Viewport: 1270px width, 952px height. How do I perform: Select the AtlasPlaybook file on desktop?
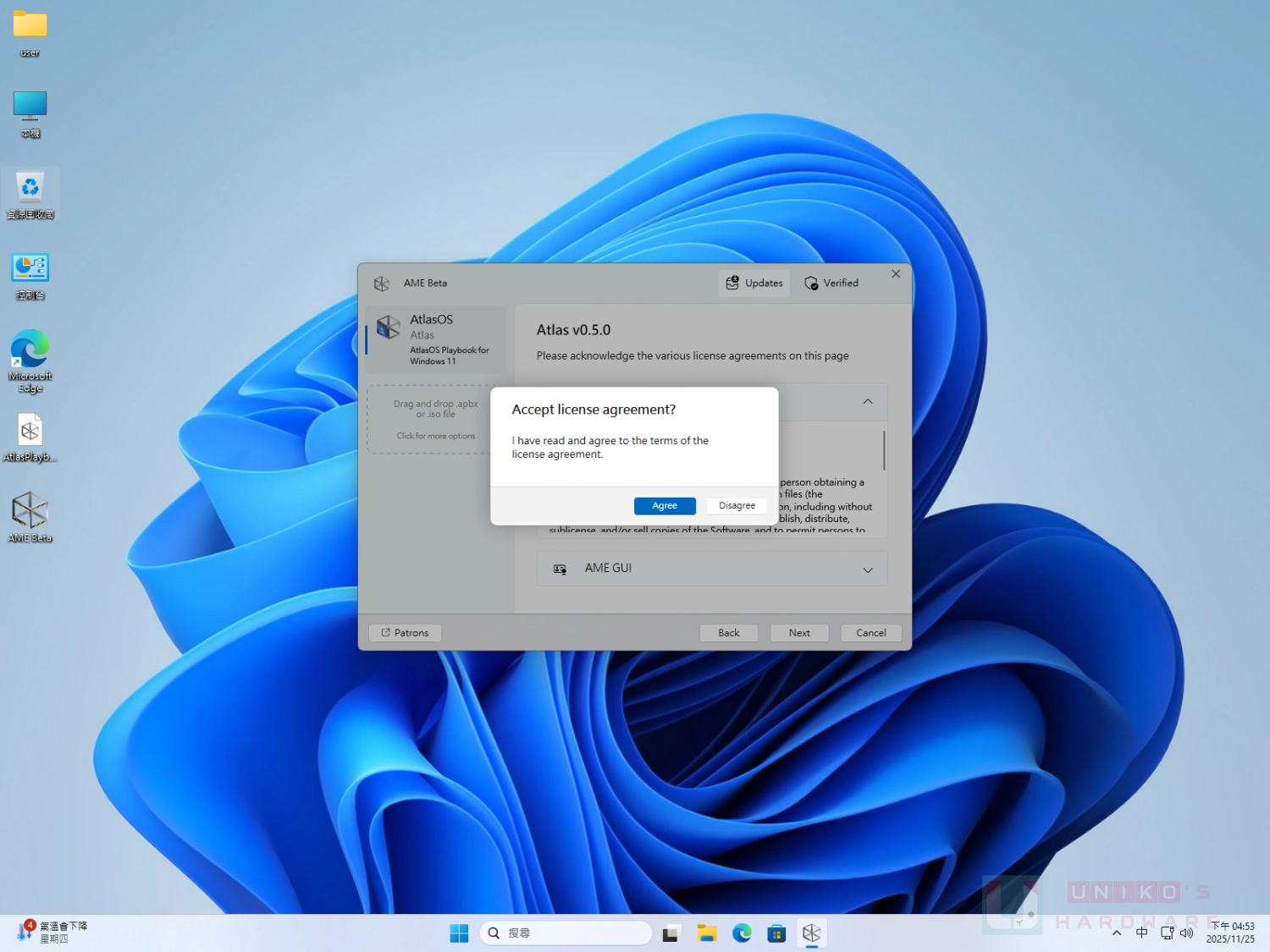[x=30, y=437]
